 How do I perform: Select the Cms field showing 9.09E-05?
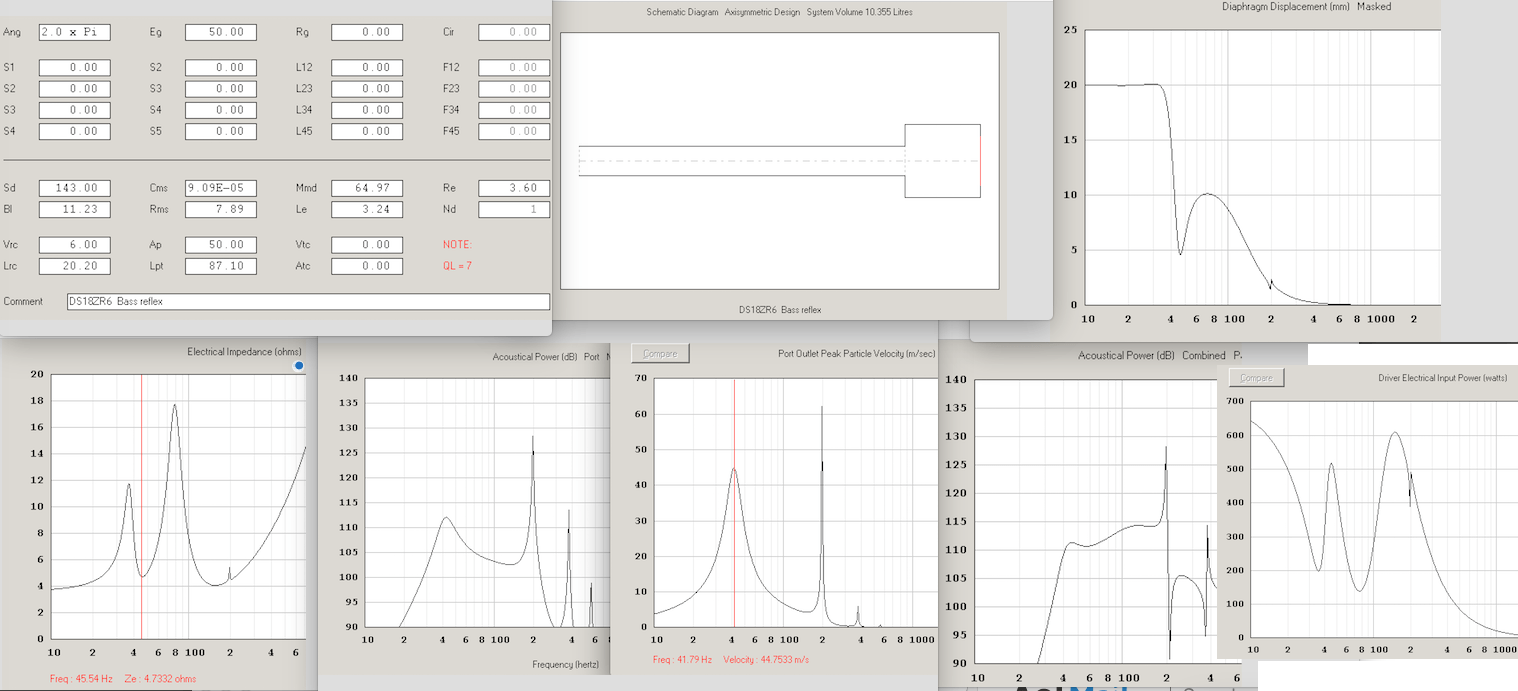tap(221, 188)
